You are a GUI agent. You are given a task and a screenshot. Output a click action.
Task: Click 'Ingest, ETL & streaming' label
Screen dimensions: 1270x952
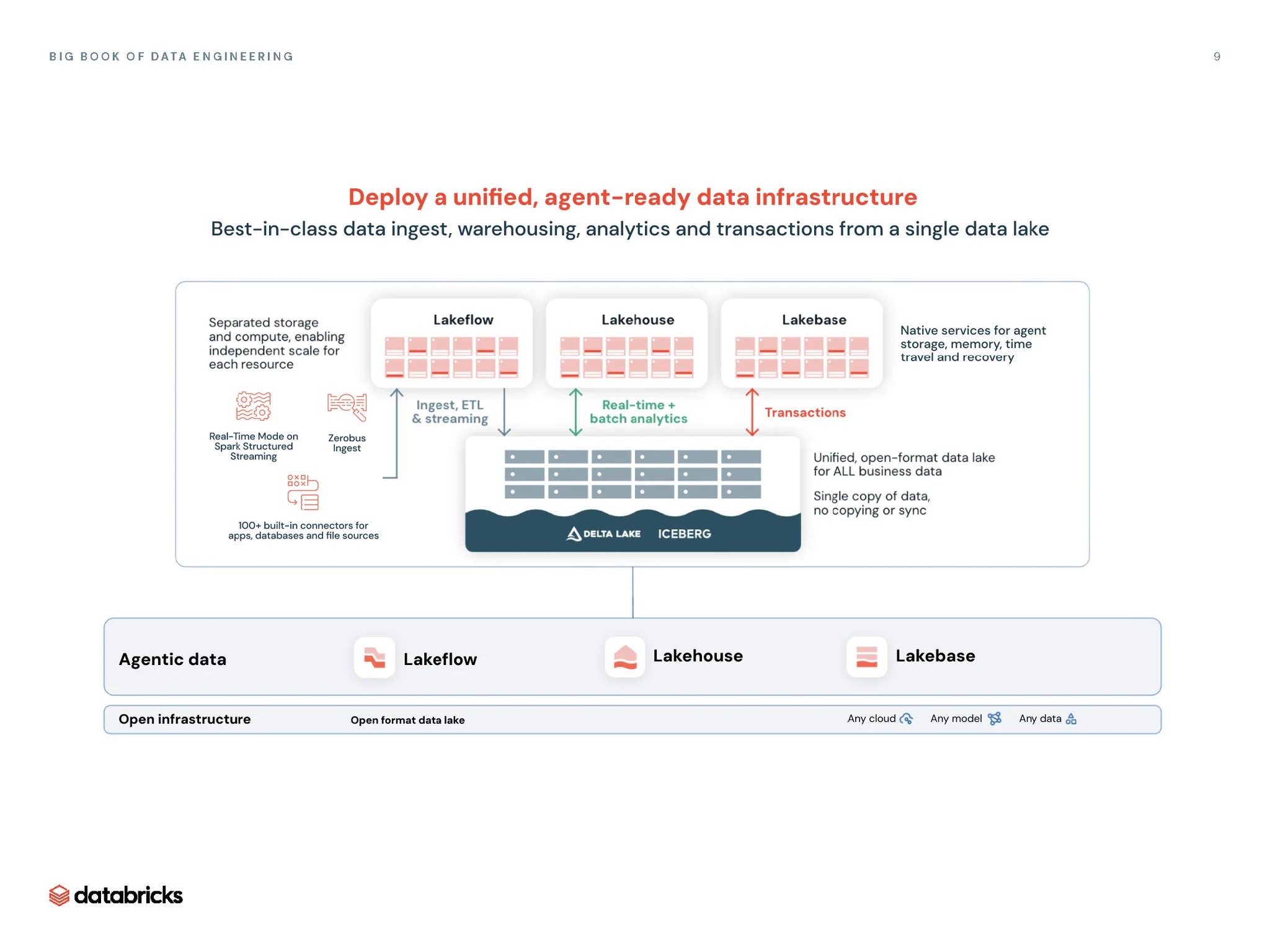click(x=450, y=412)
